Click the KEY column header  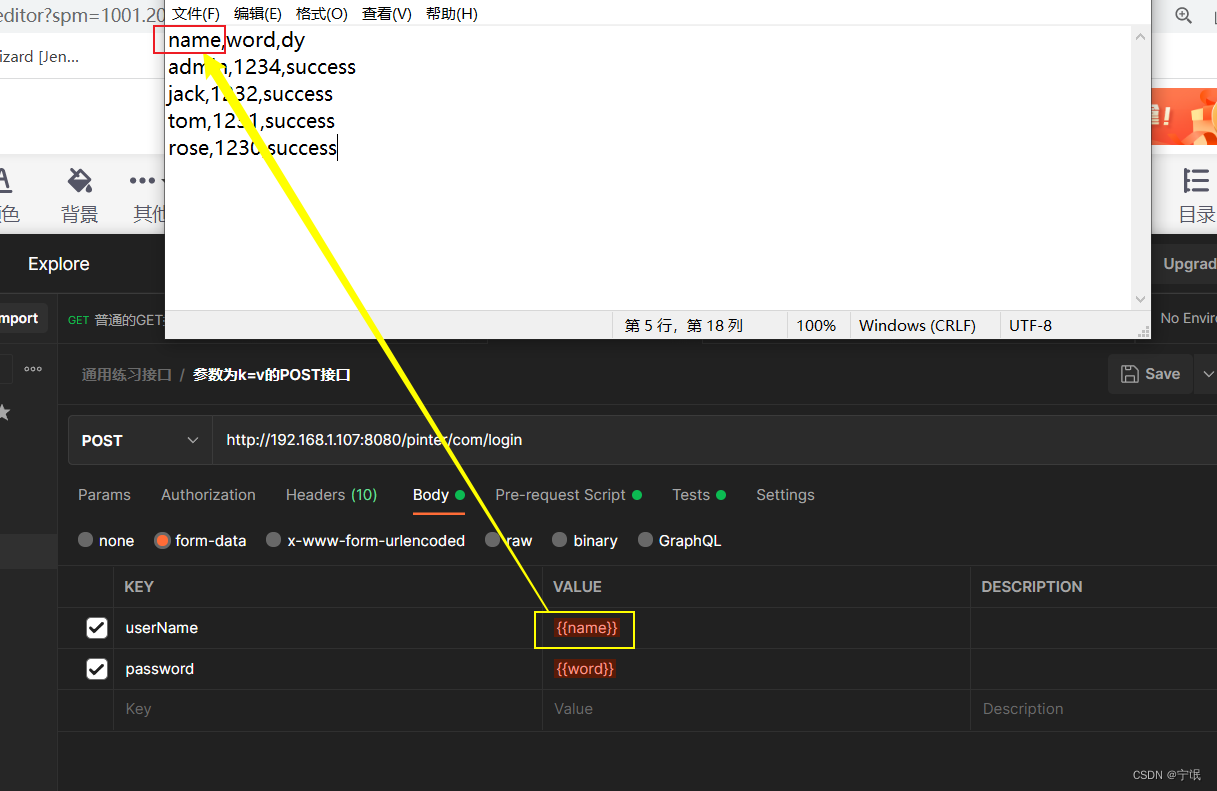click(x=139, y=587)
